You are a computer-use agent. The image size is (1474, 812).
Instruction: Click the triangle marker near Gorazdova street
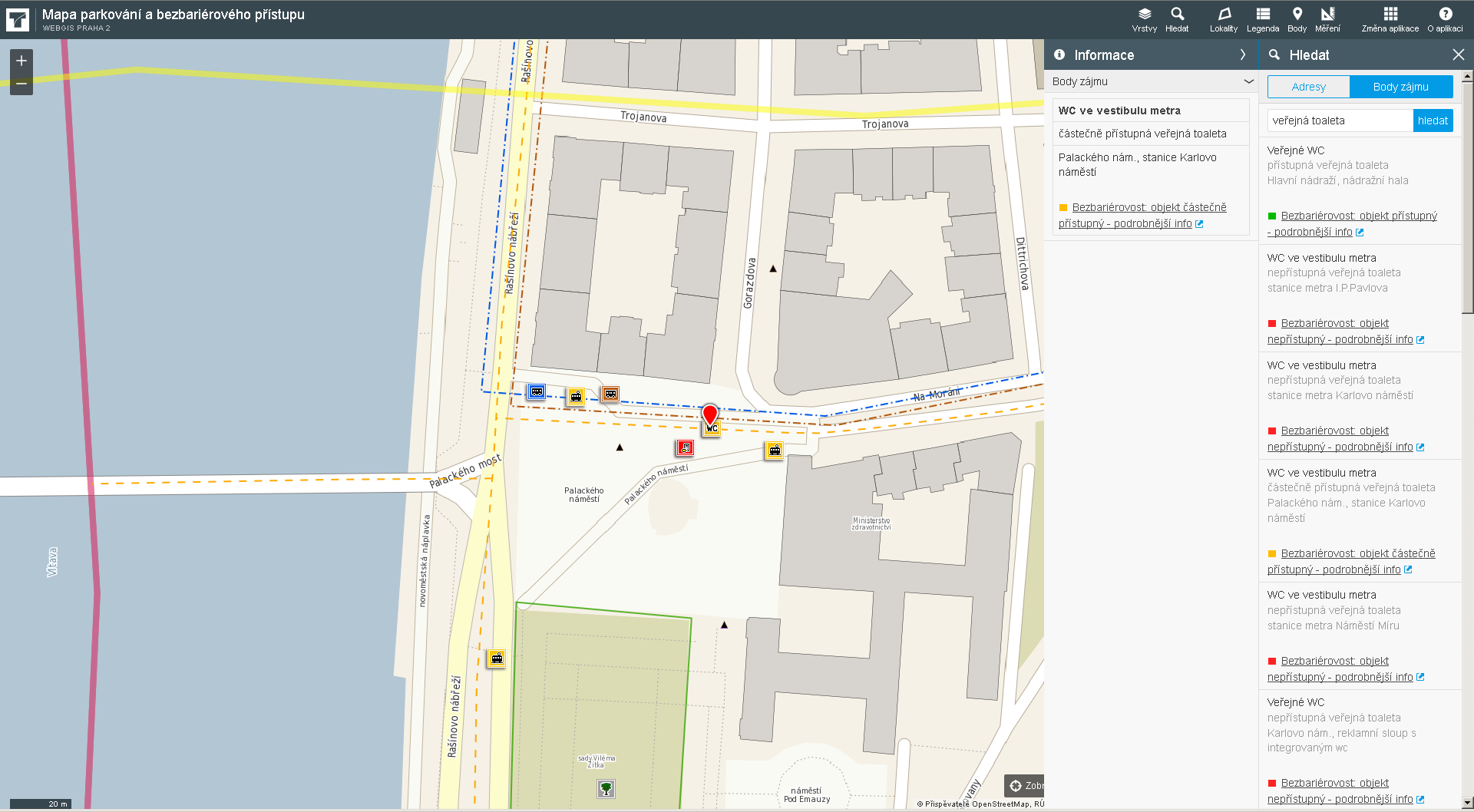(773, 269)
